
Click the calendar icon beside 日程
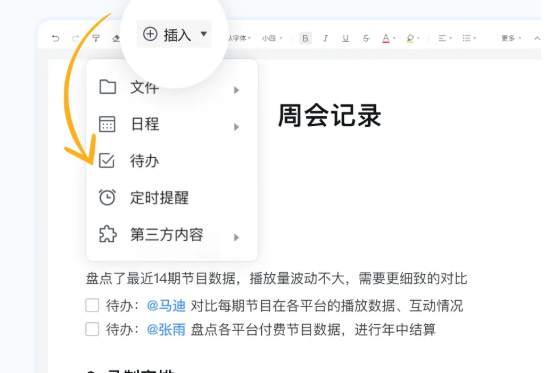pyautogui.click(x=107, y=124)
